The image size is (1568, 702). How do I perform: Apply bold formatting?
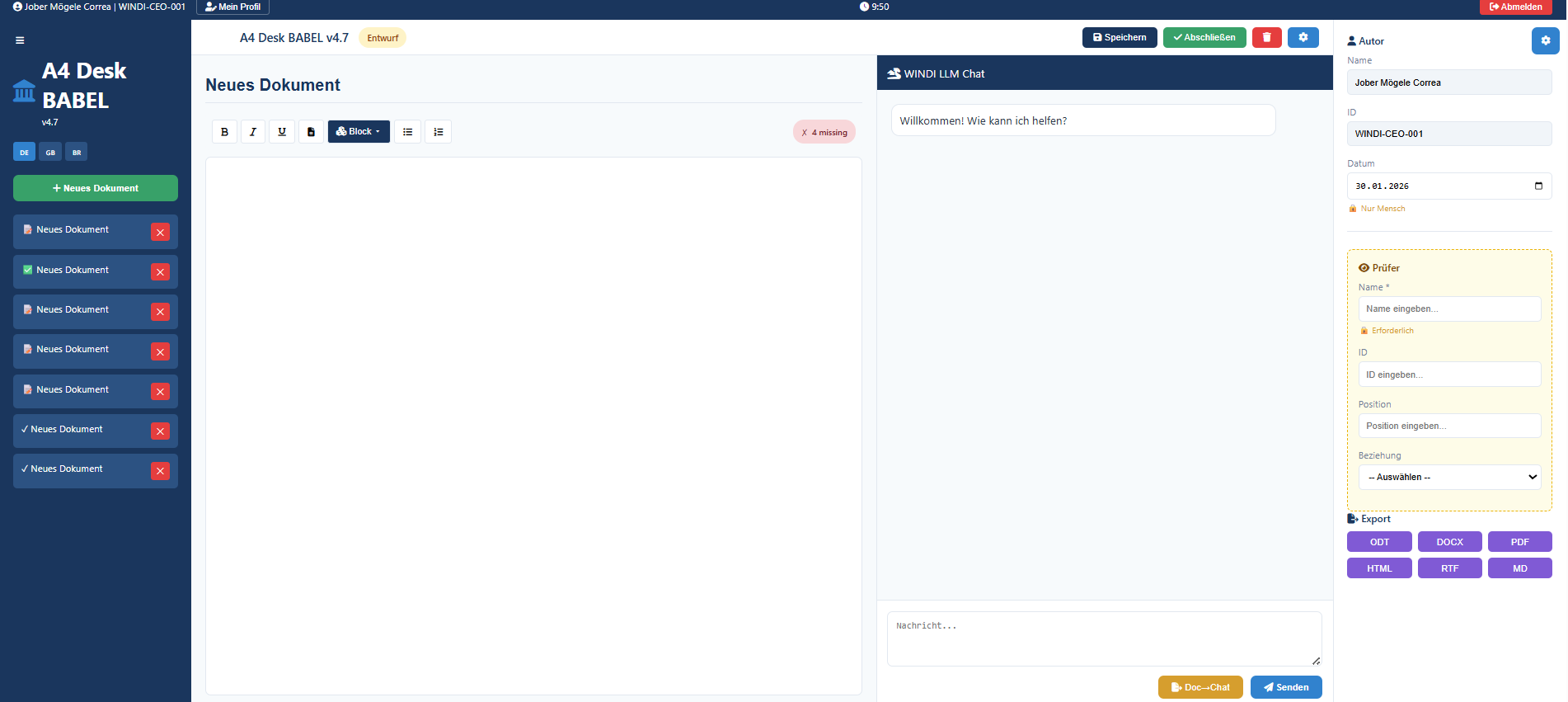tap(224, 132)
